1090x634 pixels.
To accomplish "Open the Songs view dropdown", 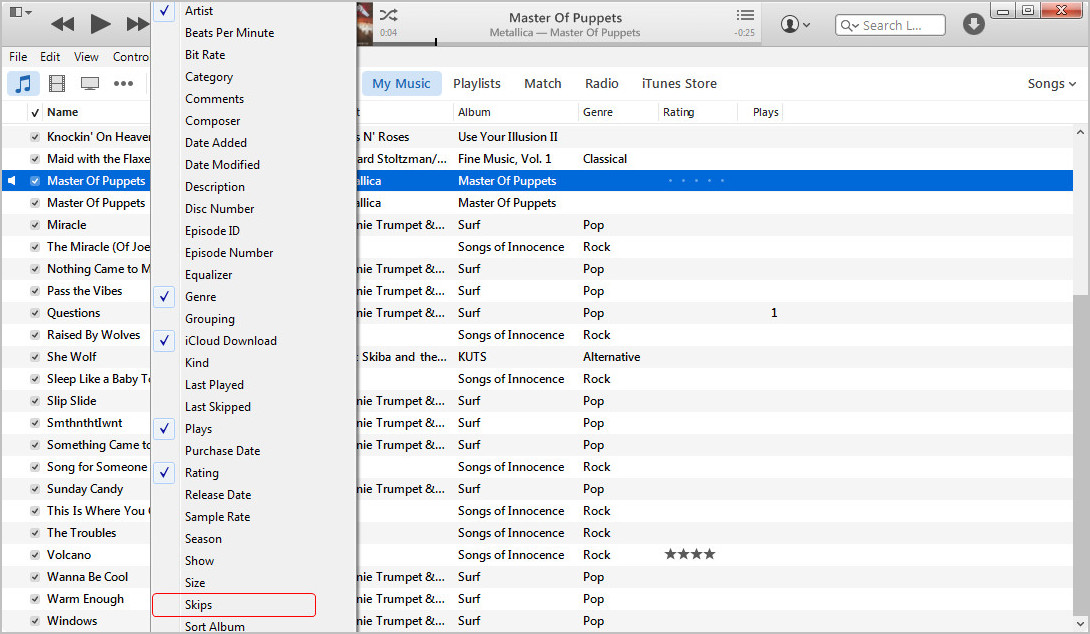I will pyautogui.click(x=1051, y=83).
